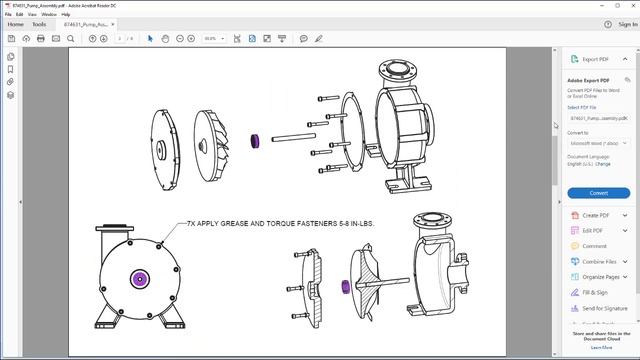Add a sticky note comment icon
Image resolution: width=640 pixels, height=360 pixels.
point(304,39)
